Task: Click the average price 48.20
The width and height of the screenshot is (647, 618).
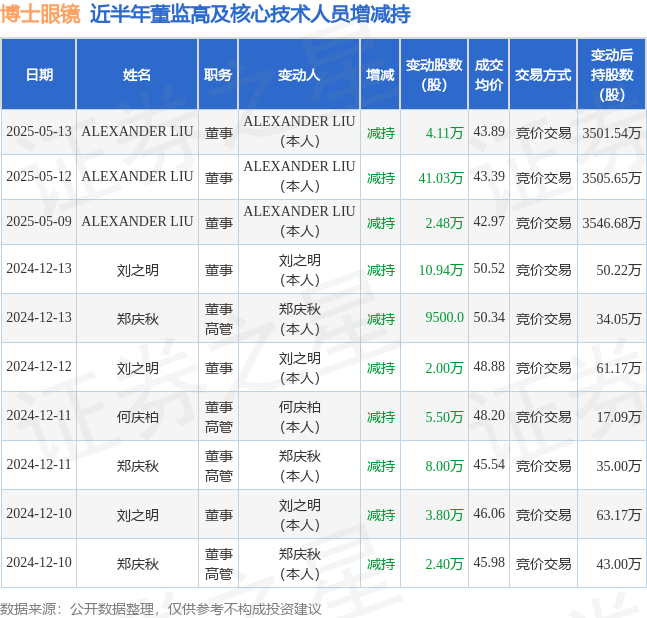Action: (x=489, y=415)
